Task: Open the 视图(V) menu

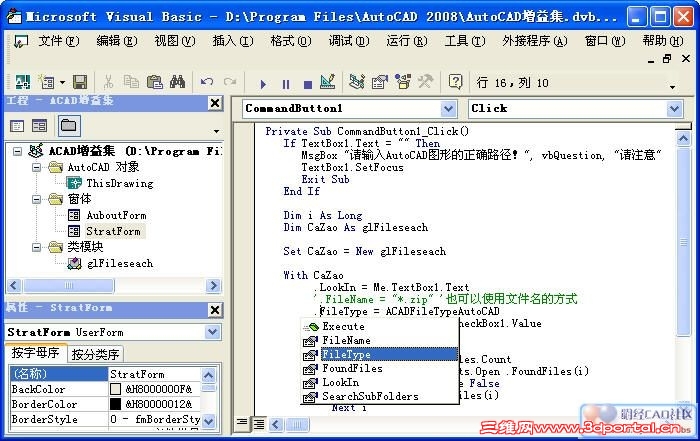Action: click(x=175, y=41)
